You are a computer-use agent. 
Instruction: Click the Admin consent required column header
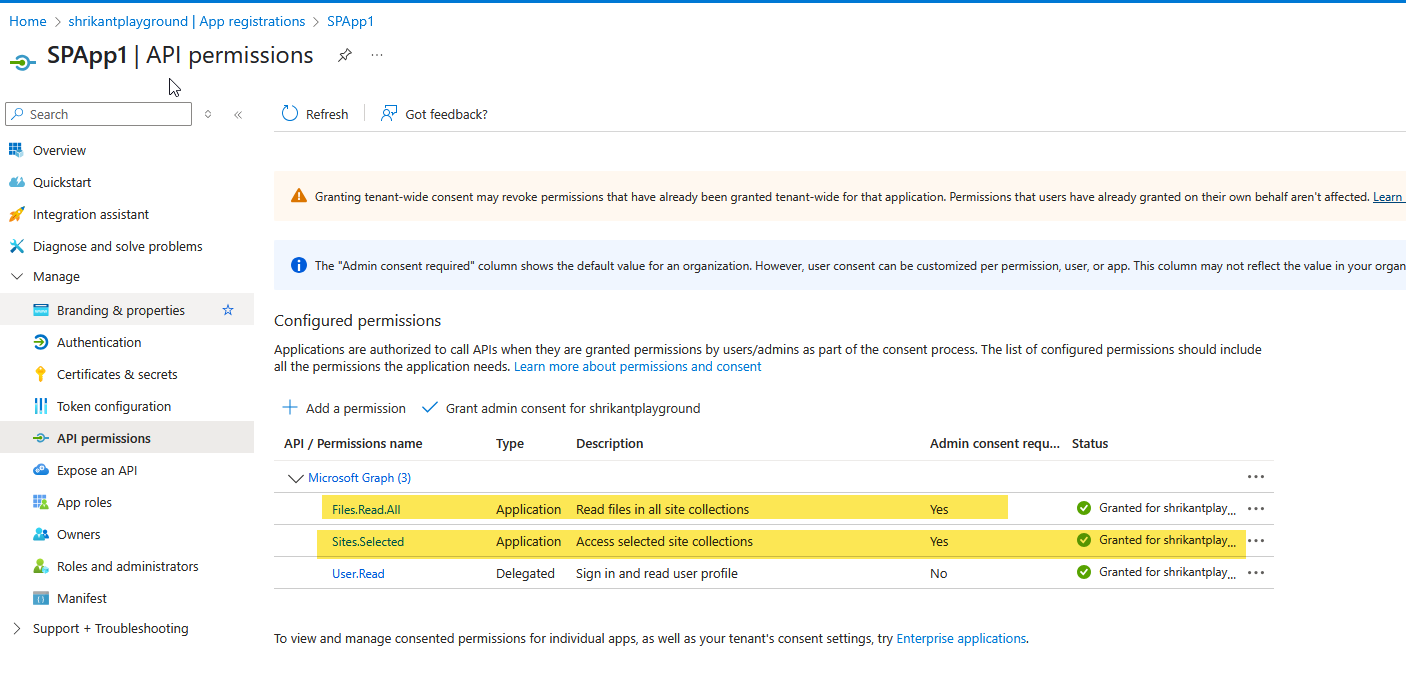994,443
